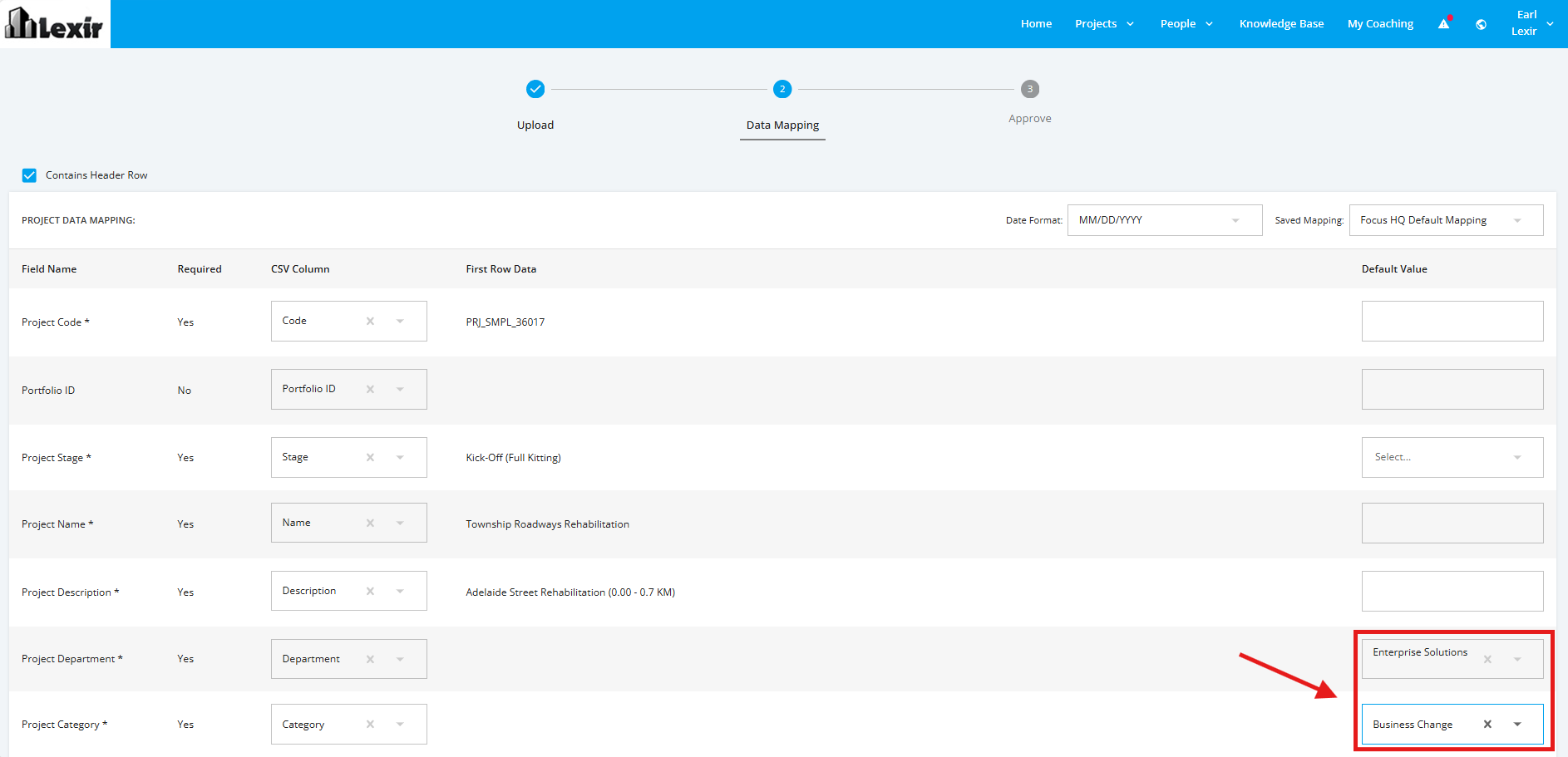Open the Earl Lexir user menu

pyautogui.click(x=1531, y=23)
